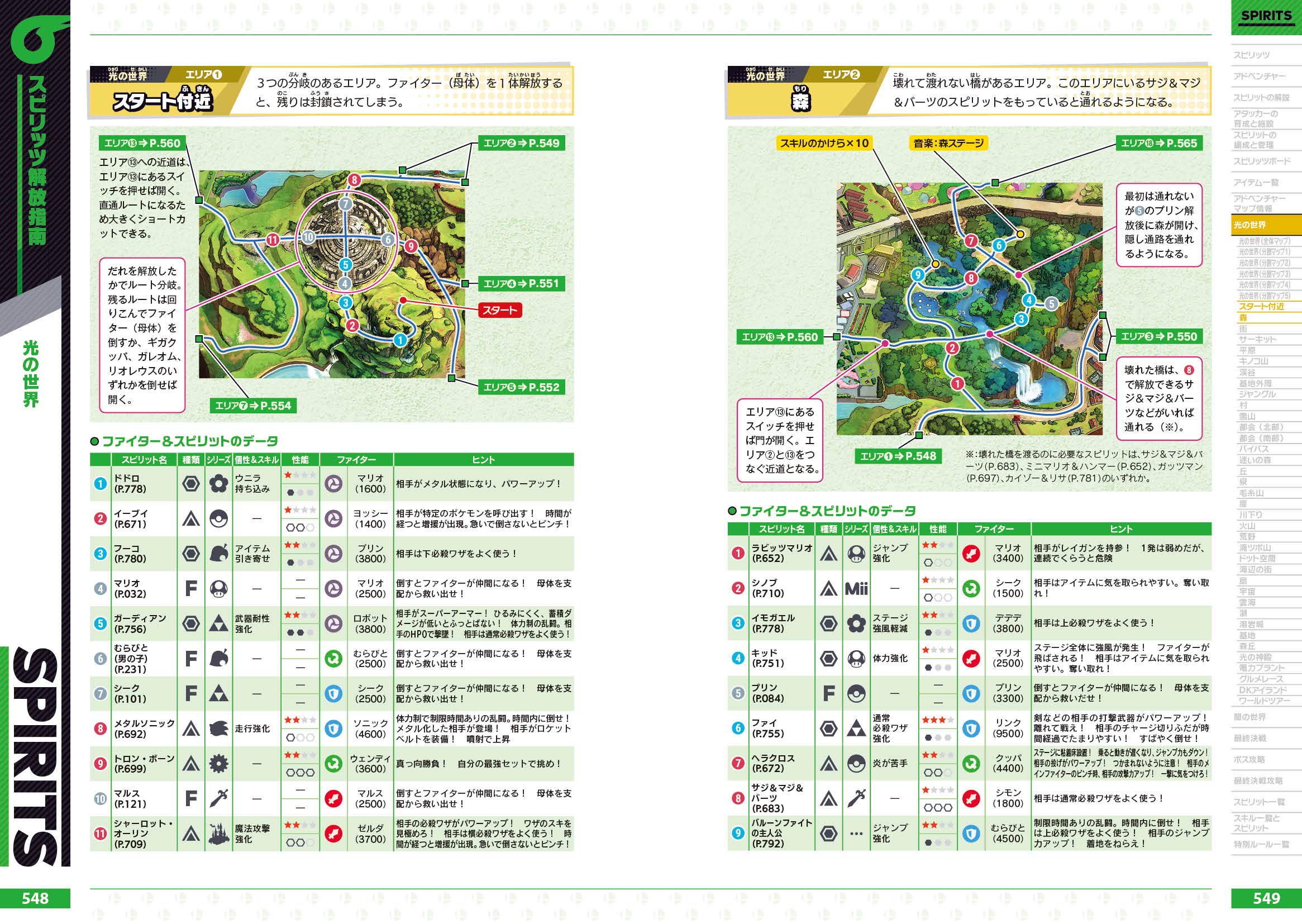Click the red スタート label on the start map
The height and width of the screenshot is (924, 1302).
(499, 310)
